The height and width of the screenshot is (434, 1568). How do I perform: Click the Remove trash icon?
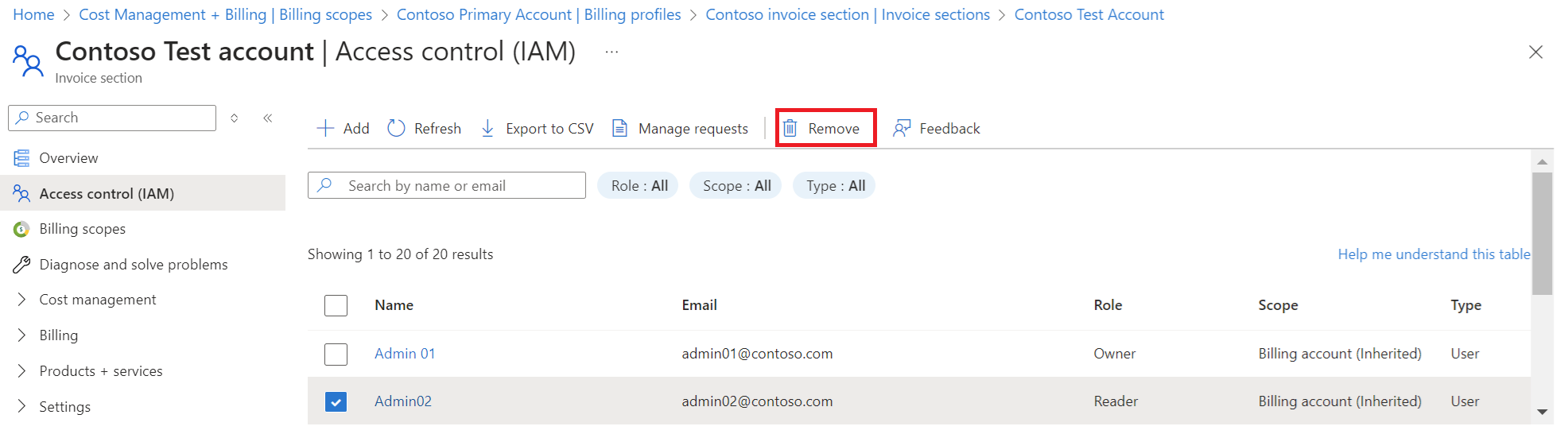click(x=790, y=129)
